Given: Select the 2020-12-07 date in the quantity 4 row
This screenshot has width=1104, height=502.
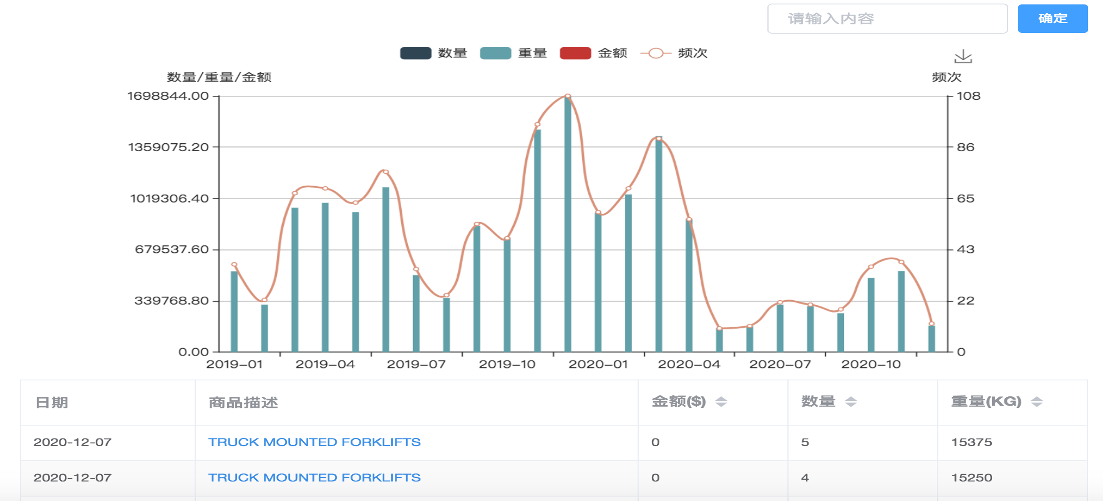Looking at the screenshot, I should point(73,477).
